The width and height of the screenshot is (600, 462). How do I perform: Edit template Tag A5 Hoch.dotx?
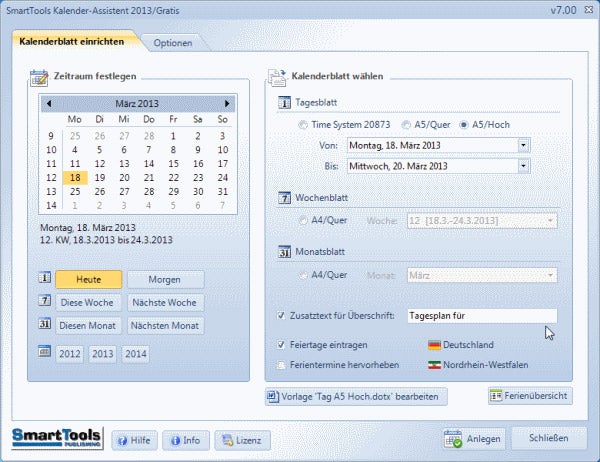click(x=356, y=397)
